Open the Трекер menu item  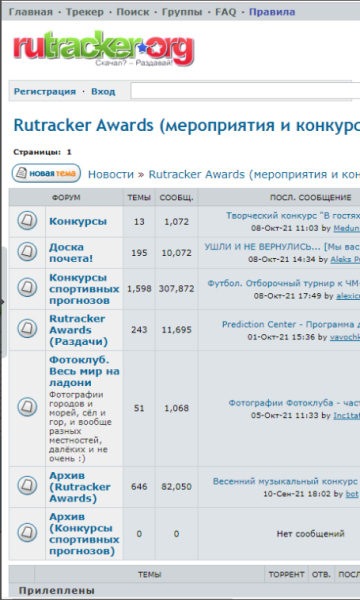coord(85,12)
